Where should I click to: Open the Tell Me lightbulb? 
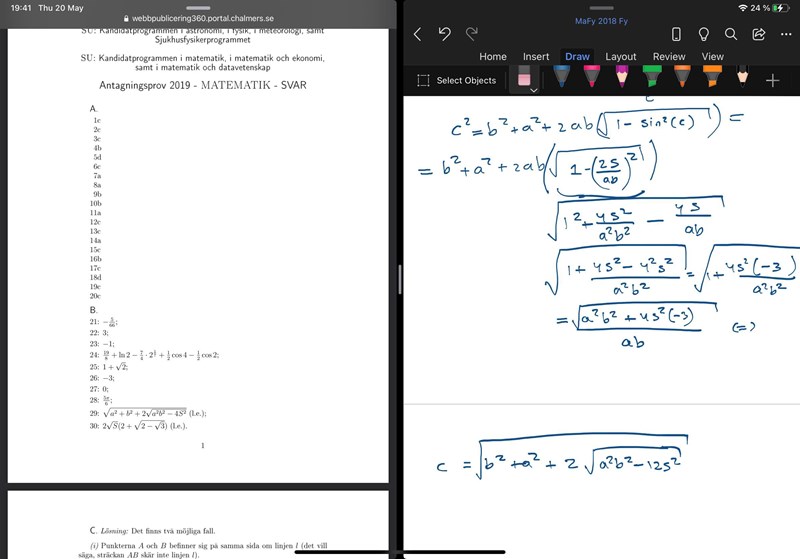coord(704,34)
